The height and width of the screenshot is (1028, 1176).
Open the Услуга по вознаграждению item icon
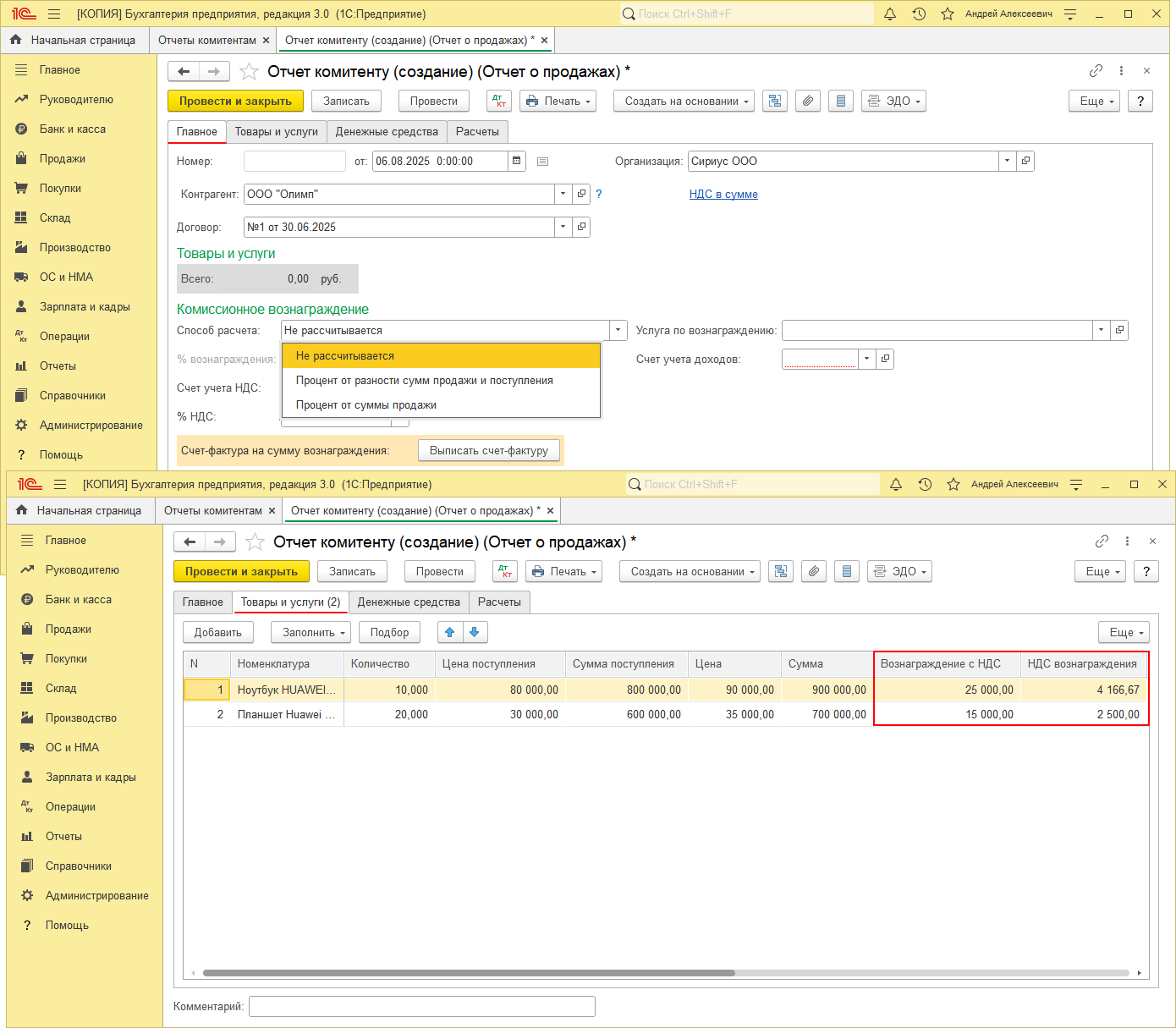tap(1119, 330)
